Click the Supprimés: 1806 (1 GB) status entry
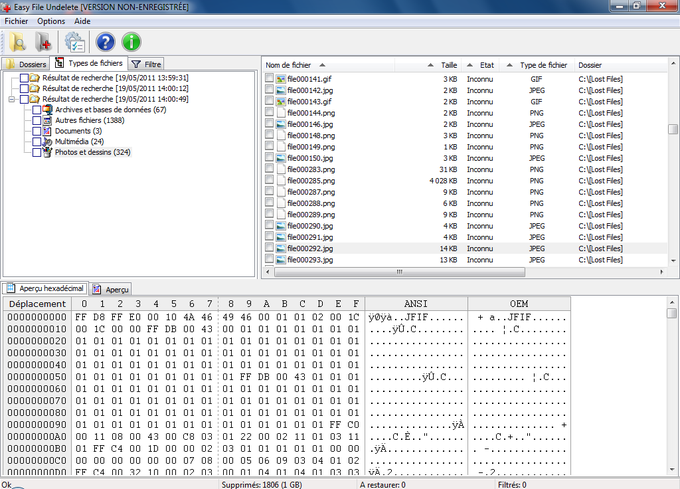 coord(262,485)
